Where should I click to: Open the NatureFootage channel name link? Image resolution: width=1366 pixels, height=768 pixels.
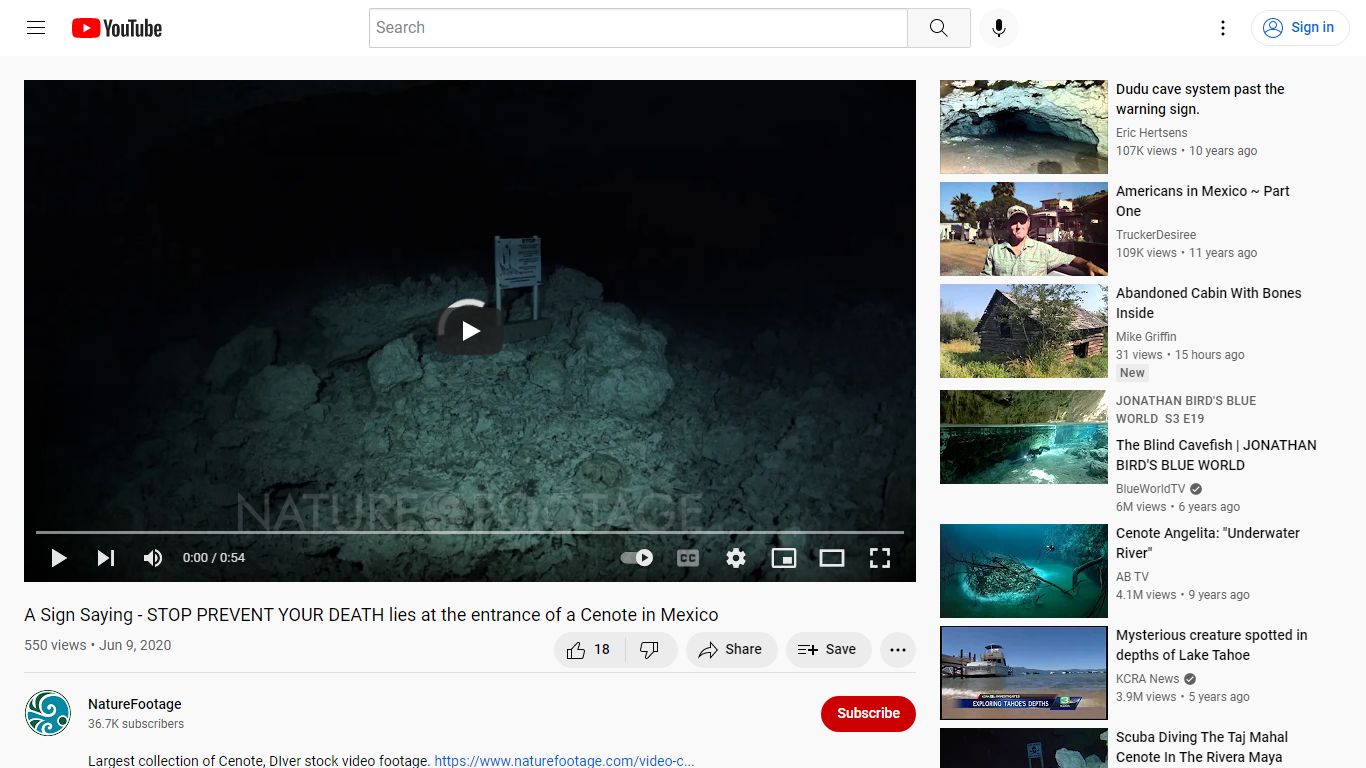tap(135, 704)
